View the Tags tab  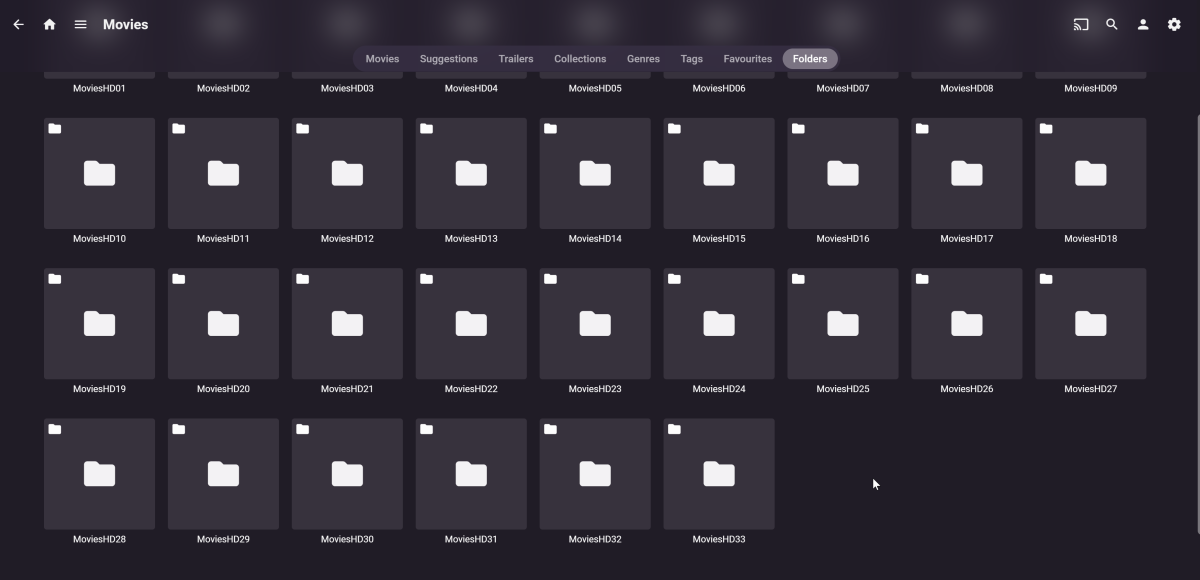(x=691, y=58)
